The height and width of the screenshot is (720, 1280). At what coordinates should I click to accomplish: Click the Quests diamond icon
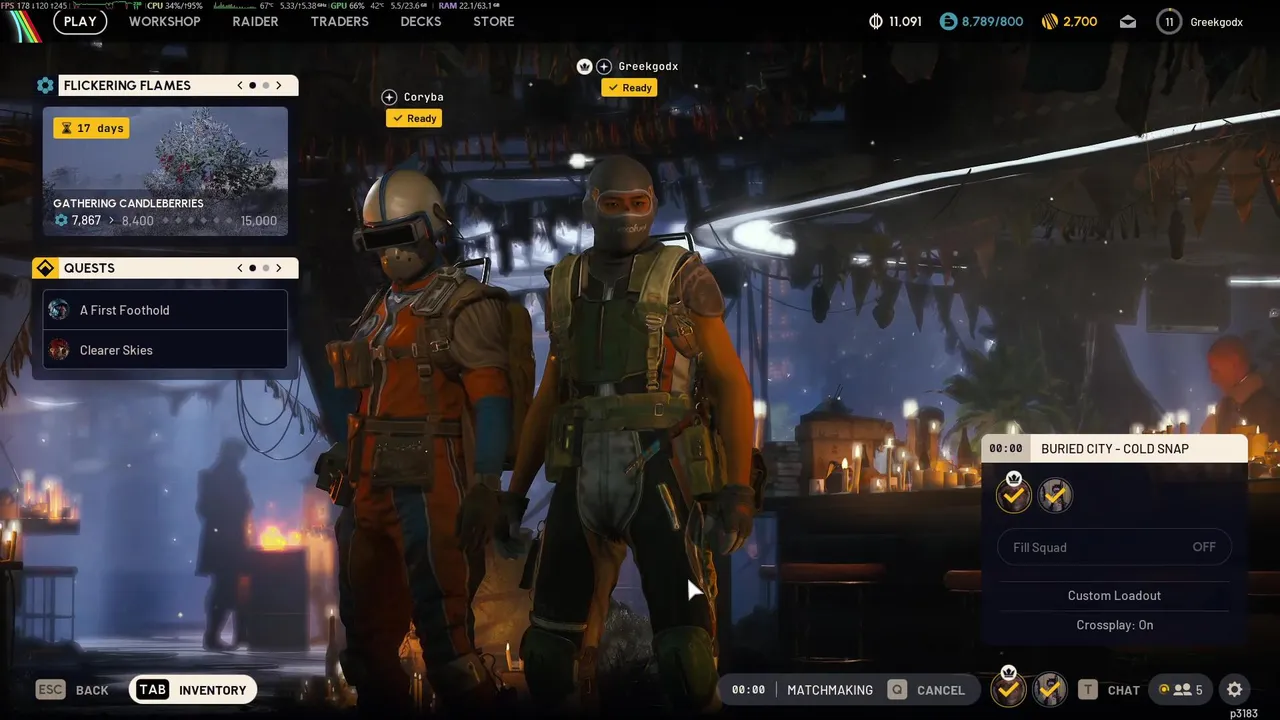[44, 268]
